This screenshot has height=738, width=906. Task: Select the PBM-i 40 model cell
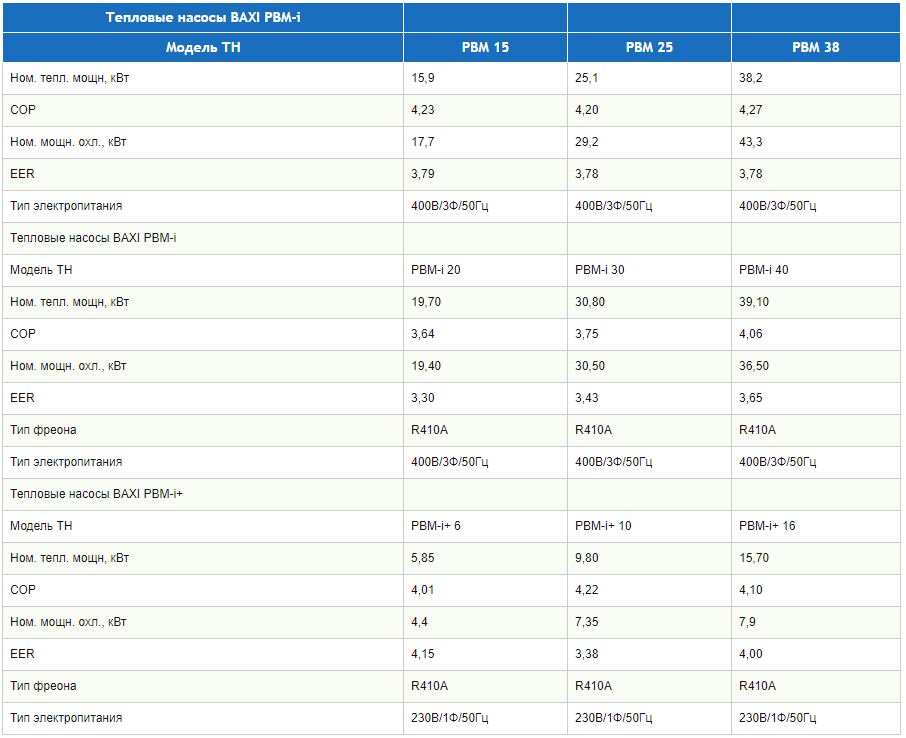[764, 270]
